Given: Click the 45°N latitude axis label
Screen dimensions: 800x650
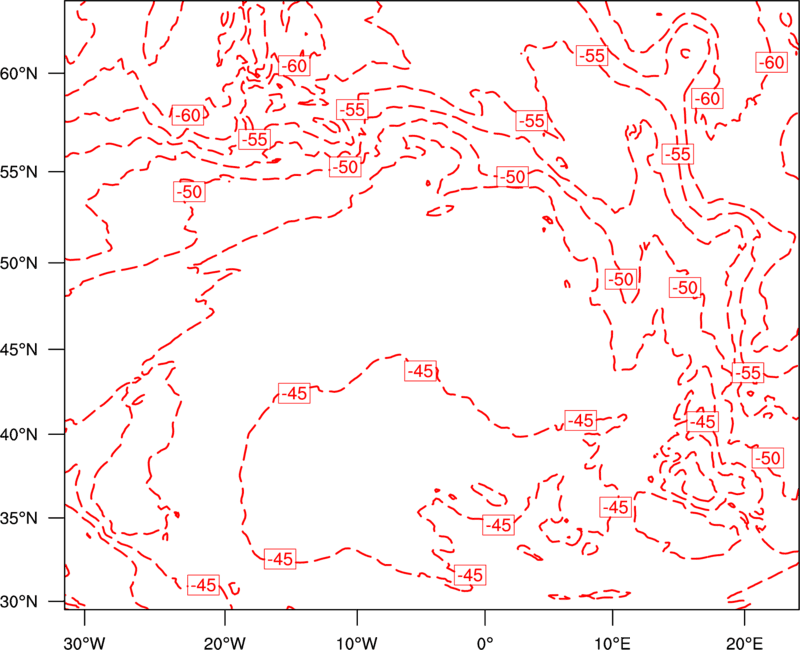Looking at the screenshot, I should 19,349.
